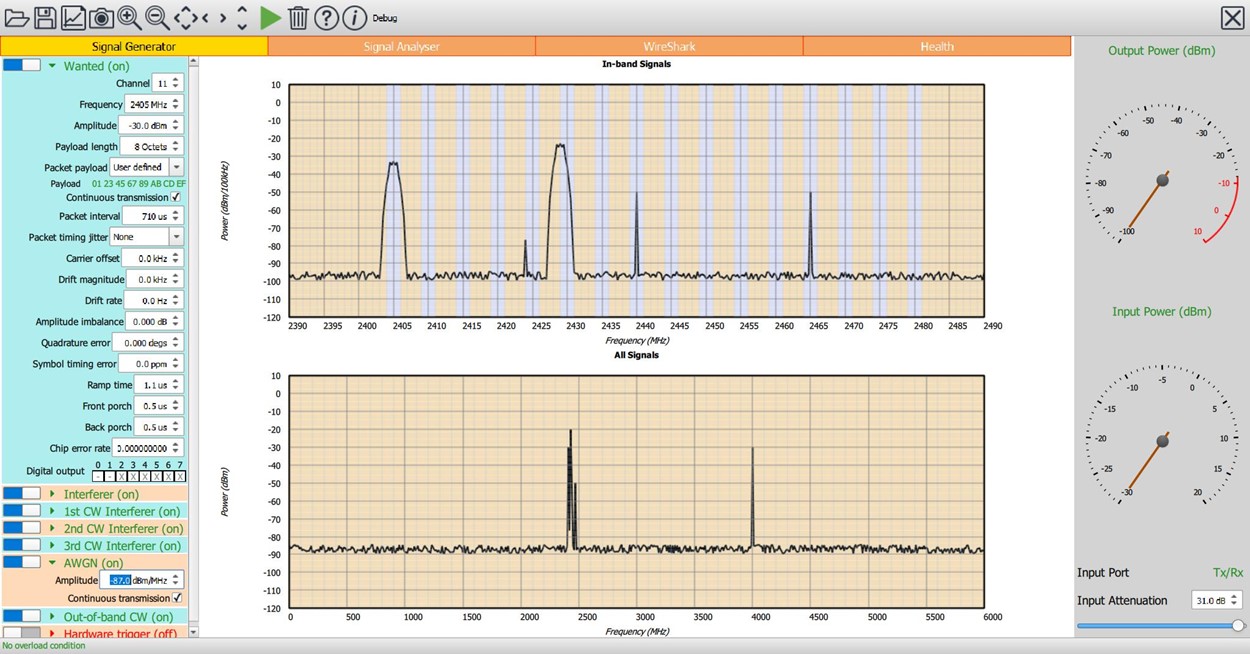Click the zoom in magnifier icon
The image size is (1250, 654).
(129, 17)
